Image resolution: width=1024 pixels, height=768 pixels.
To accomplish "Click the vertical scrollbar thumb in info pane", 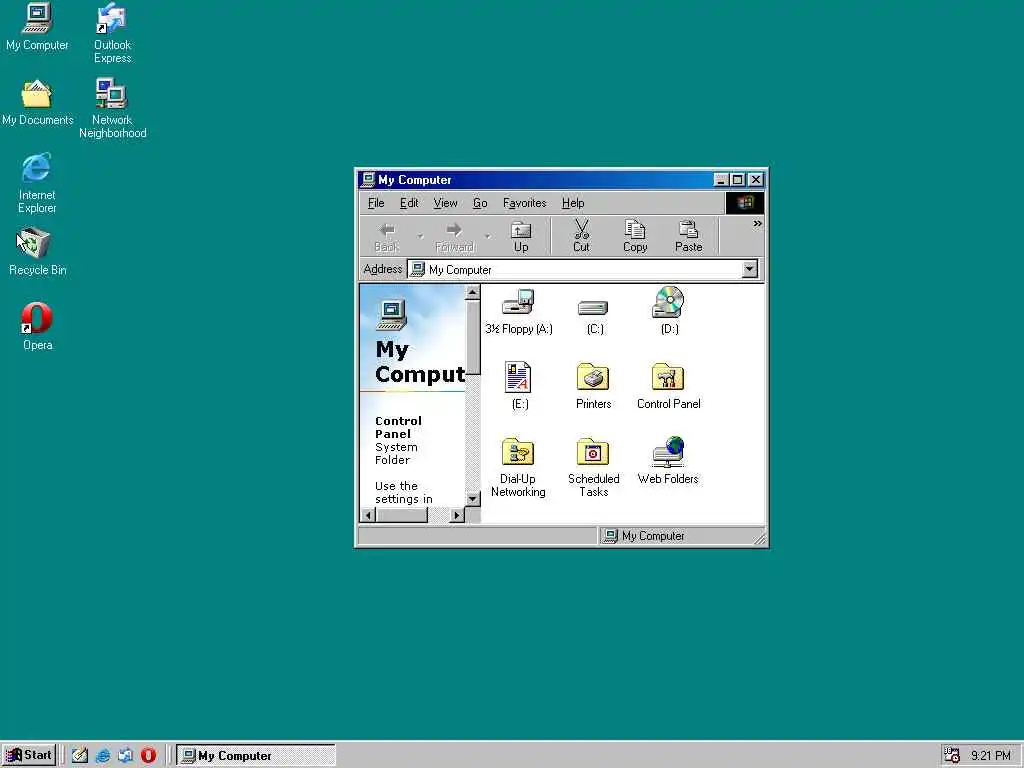I will (473, 337).
